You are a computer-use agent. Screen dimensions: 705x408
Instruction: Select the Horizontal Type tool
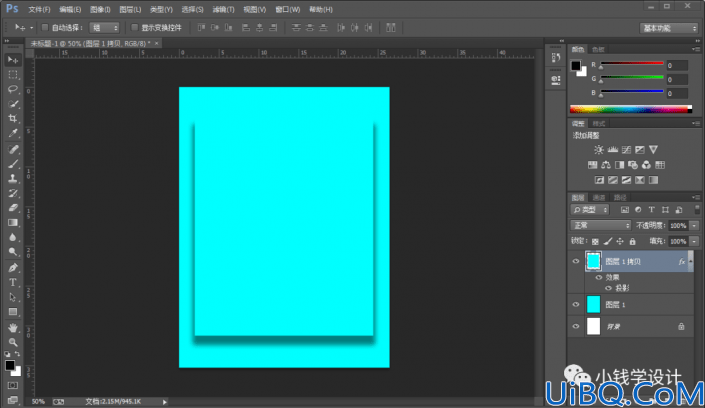pos(13,282)
